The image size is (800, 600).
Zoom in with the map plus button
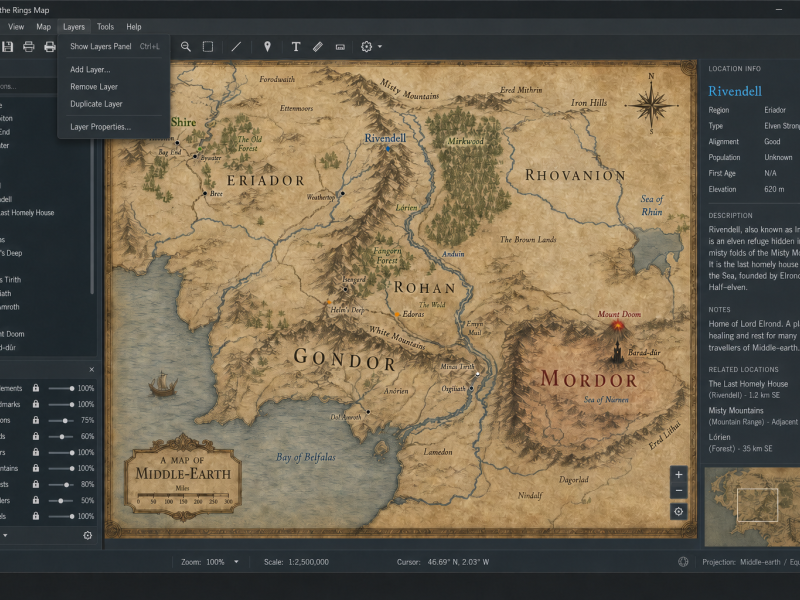(679, 474)
